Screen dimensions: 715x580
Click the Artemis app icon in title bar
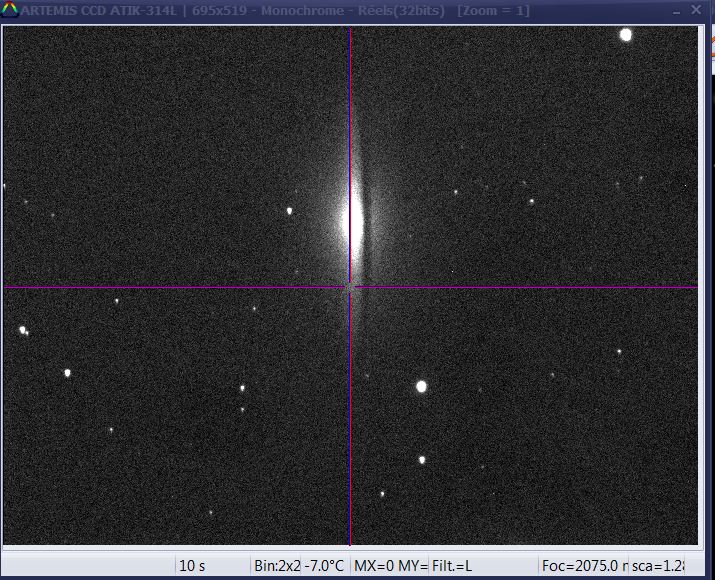pyautogui.click(x=9, y=10)
